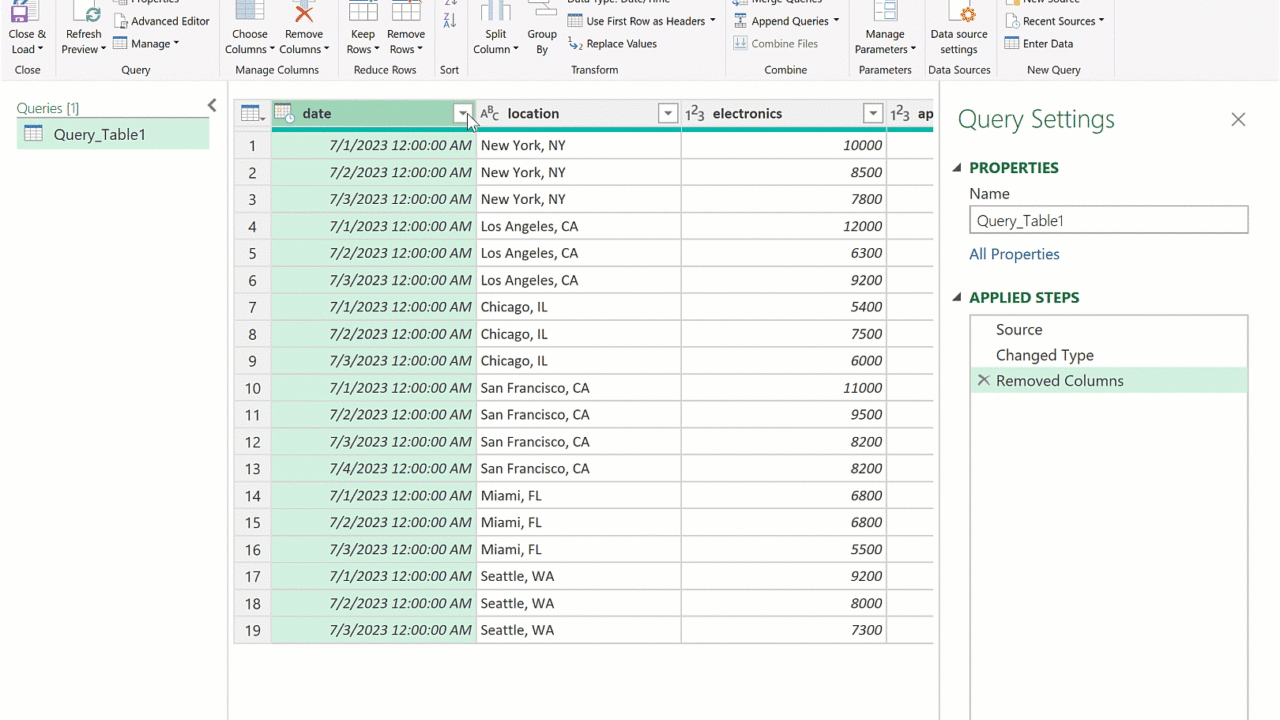Open the location column filter dropdown
Screen dimensions: 1280x720
click(x=668, y=114)
